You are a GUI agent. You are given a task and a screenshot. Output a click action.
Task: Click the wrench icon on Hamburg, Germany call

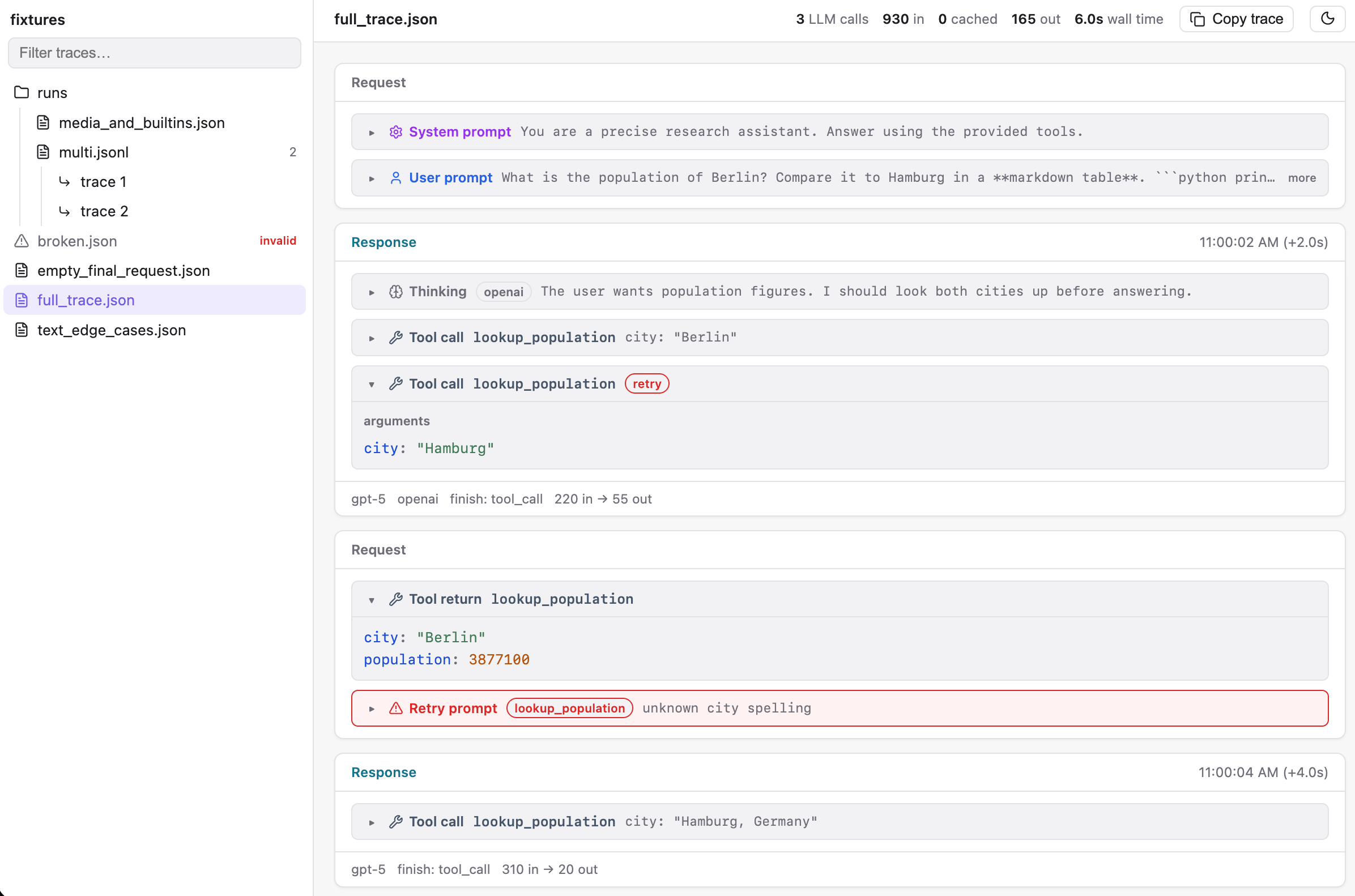click(x=395, y=822)
